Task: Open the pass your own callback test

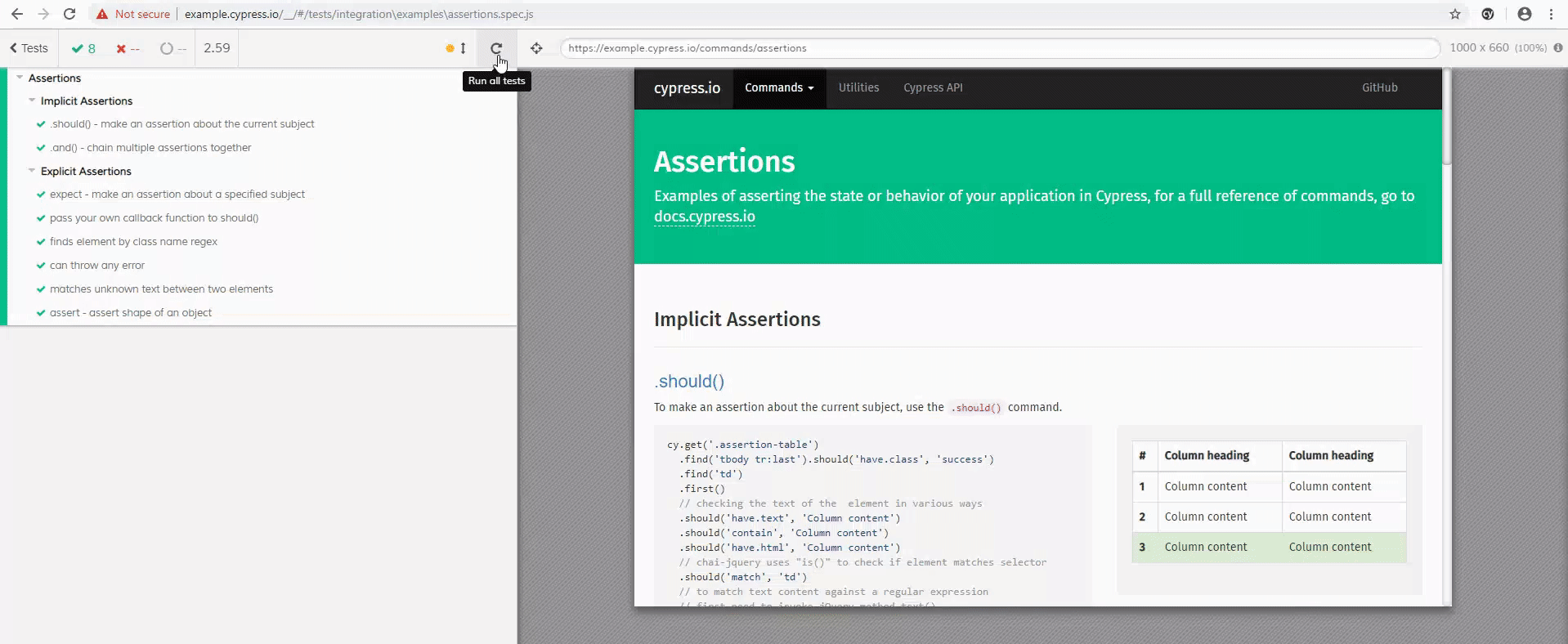Action: (x=154, y=218)
